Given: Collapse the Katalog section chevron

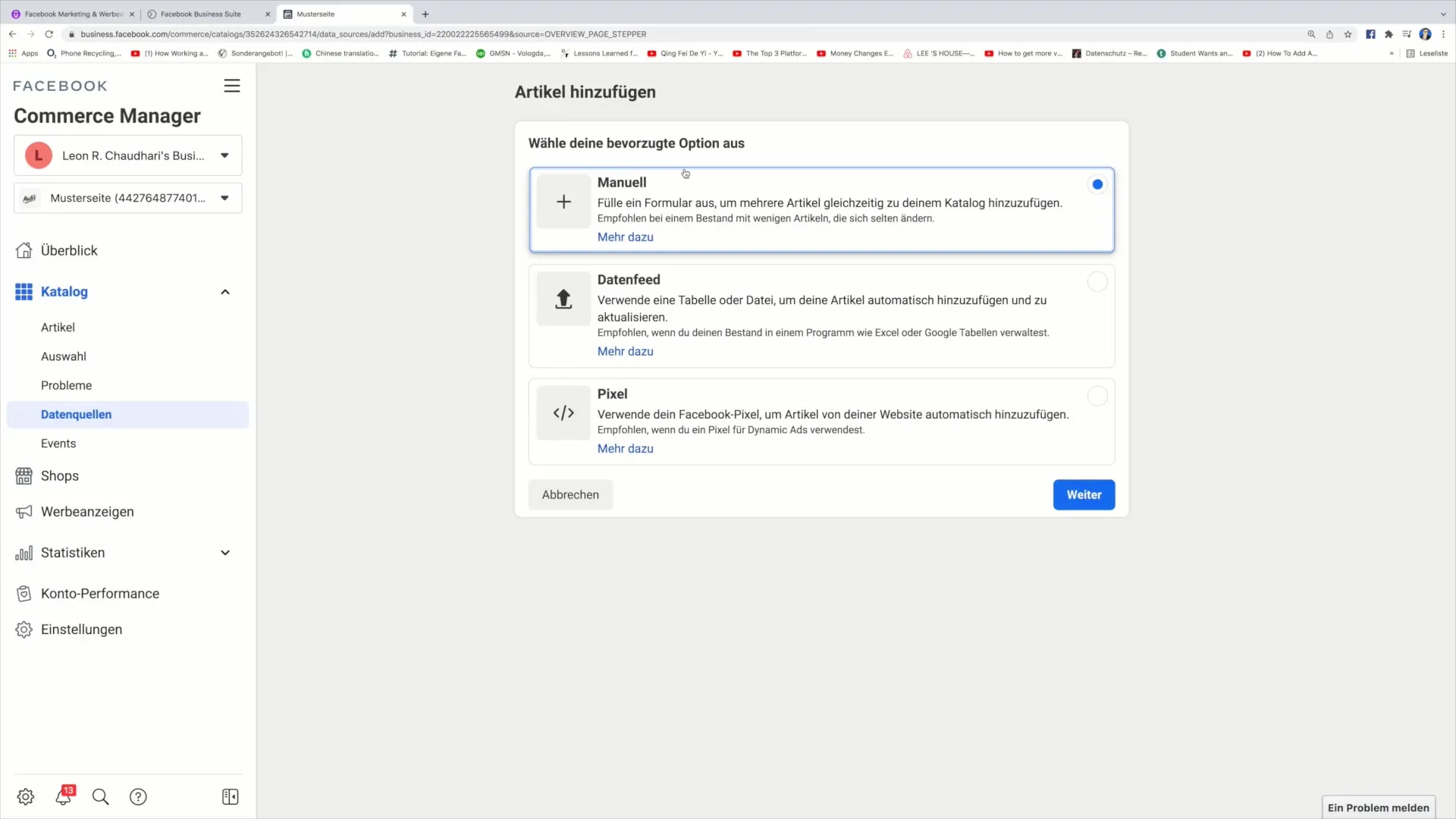Looking at the screenshot, I should (x=225, y=292).
